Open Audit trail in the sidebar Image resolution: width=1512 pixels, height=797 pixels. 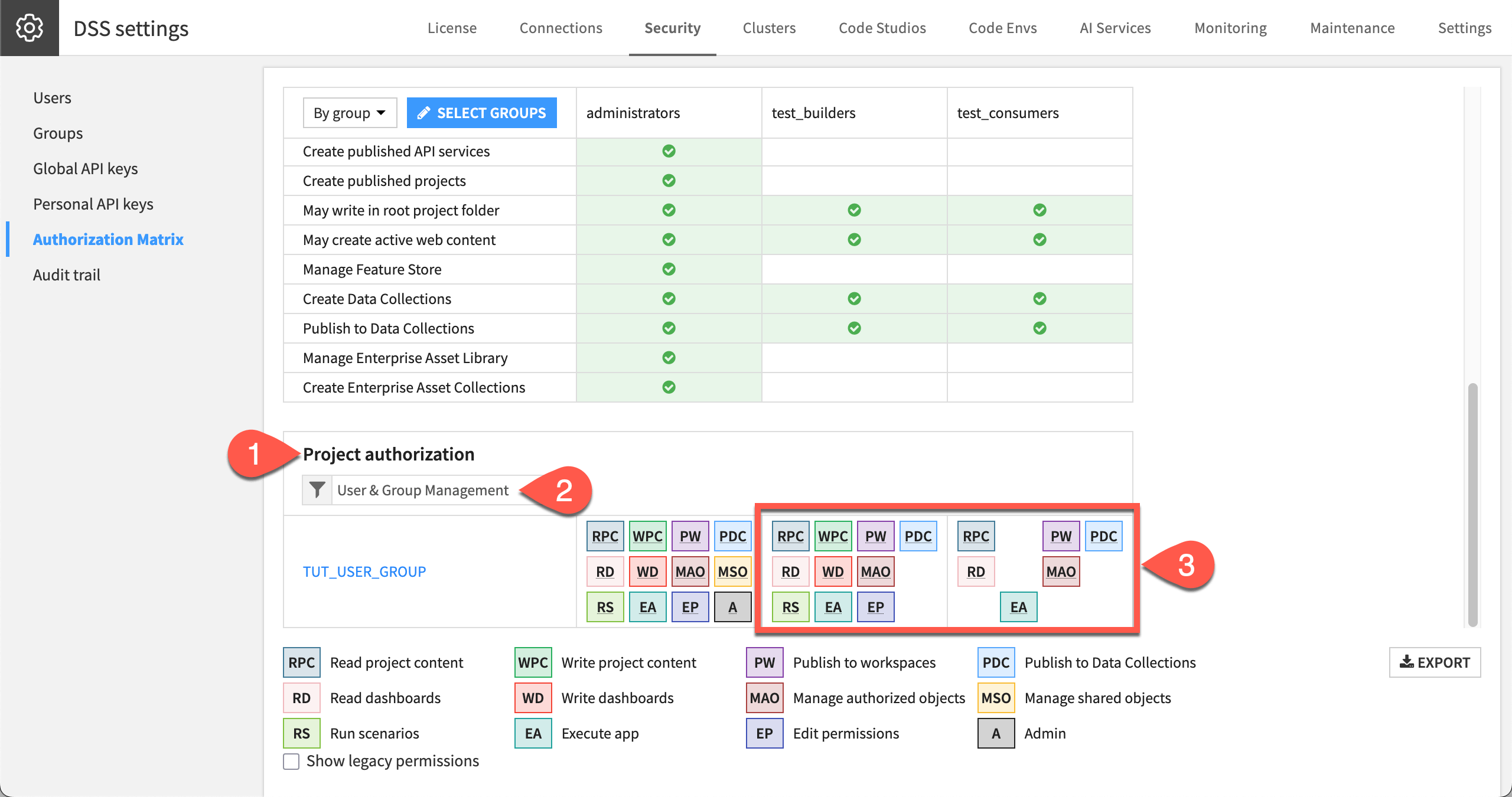(67, 275)
